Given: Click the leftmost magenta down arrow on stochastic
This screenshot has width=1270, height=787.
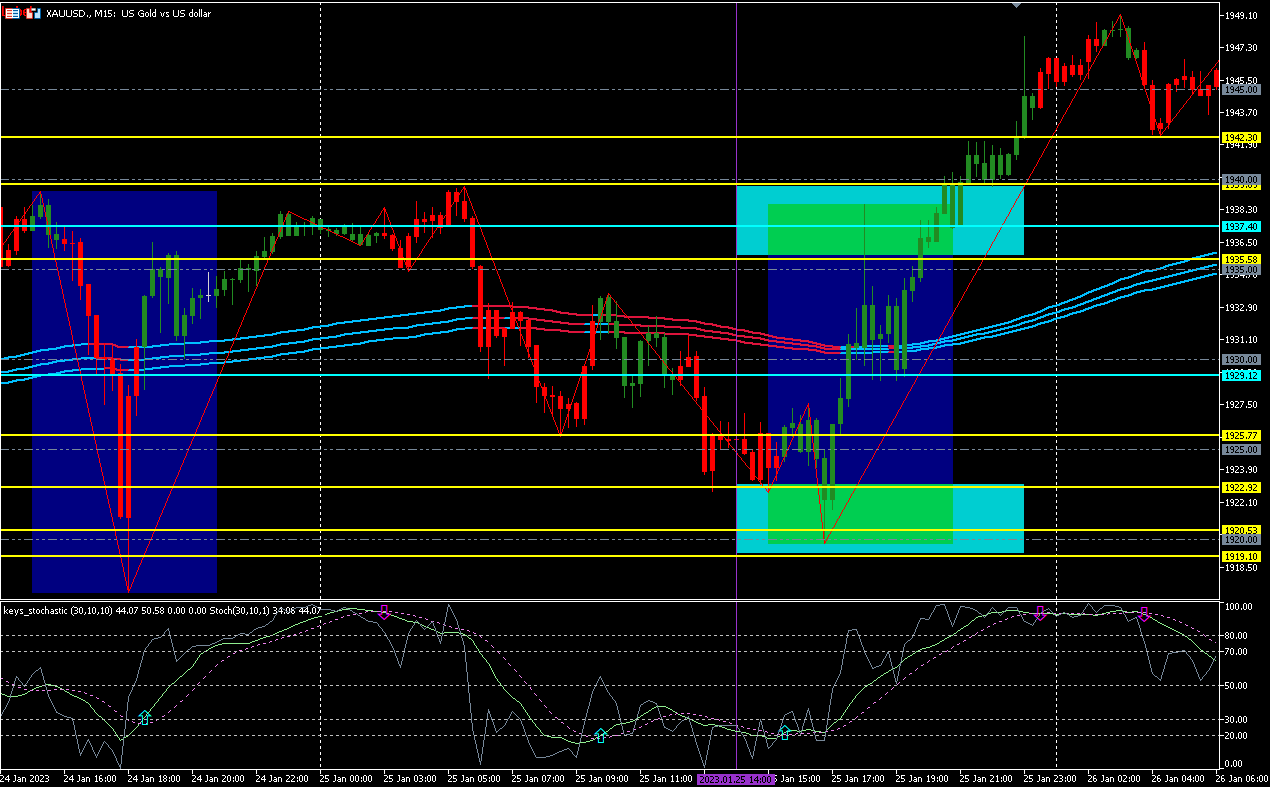Looking at the screenshot, I should coord(383,612).
